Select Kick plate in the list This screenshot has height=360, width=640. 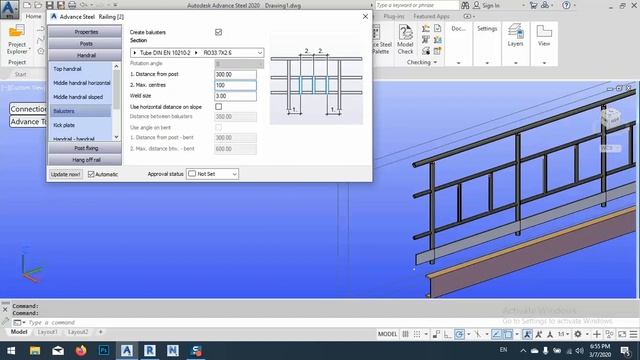point(64,125)
